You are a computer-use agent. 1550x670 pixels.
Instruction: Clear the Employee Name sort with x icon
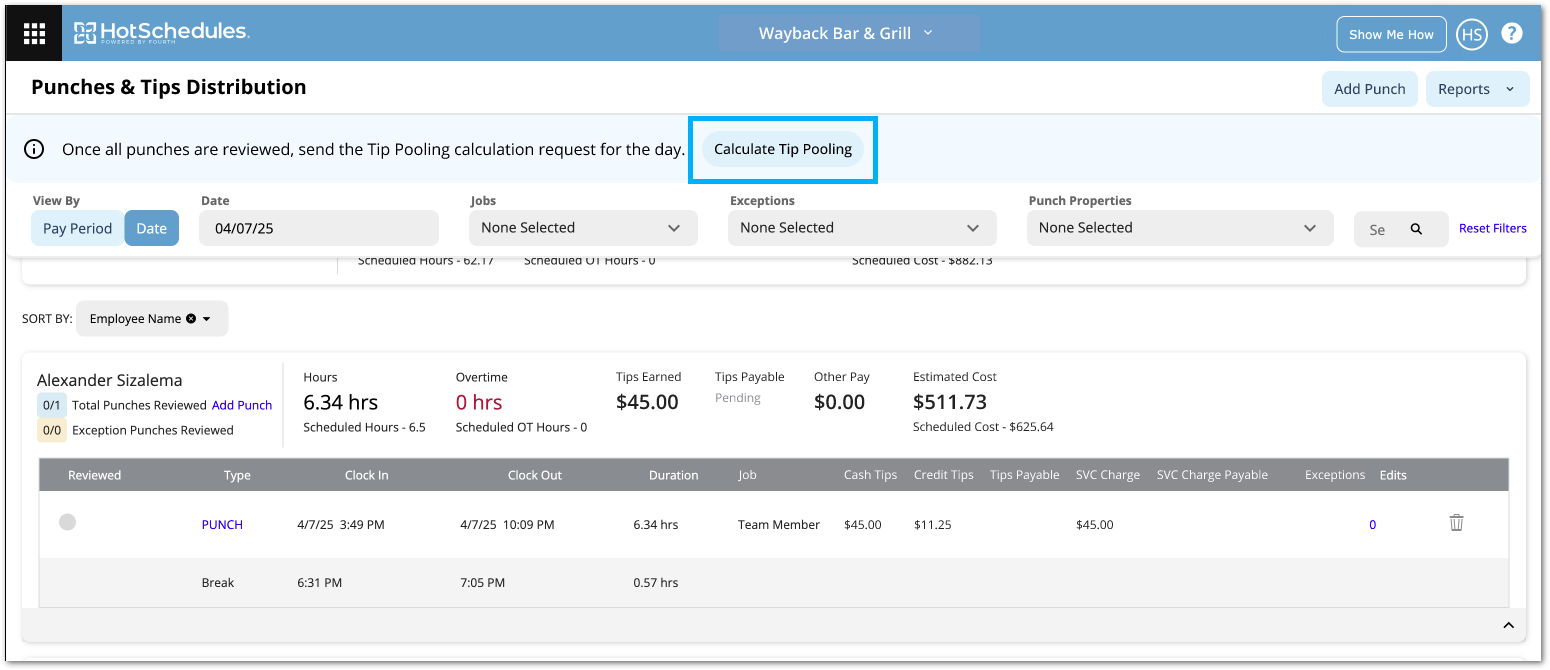click(190, 319)
